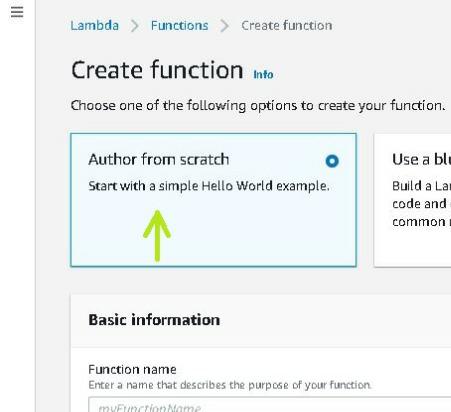This screenshot has width=451, height=412.
Task: Open the Functions breadcrumb link
Action: tap(179, 26)
